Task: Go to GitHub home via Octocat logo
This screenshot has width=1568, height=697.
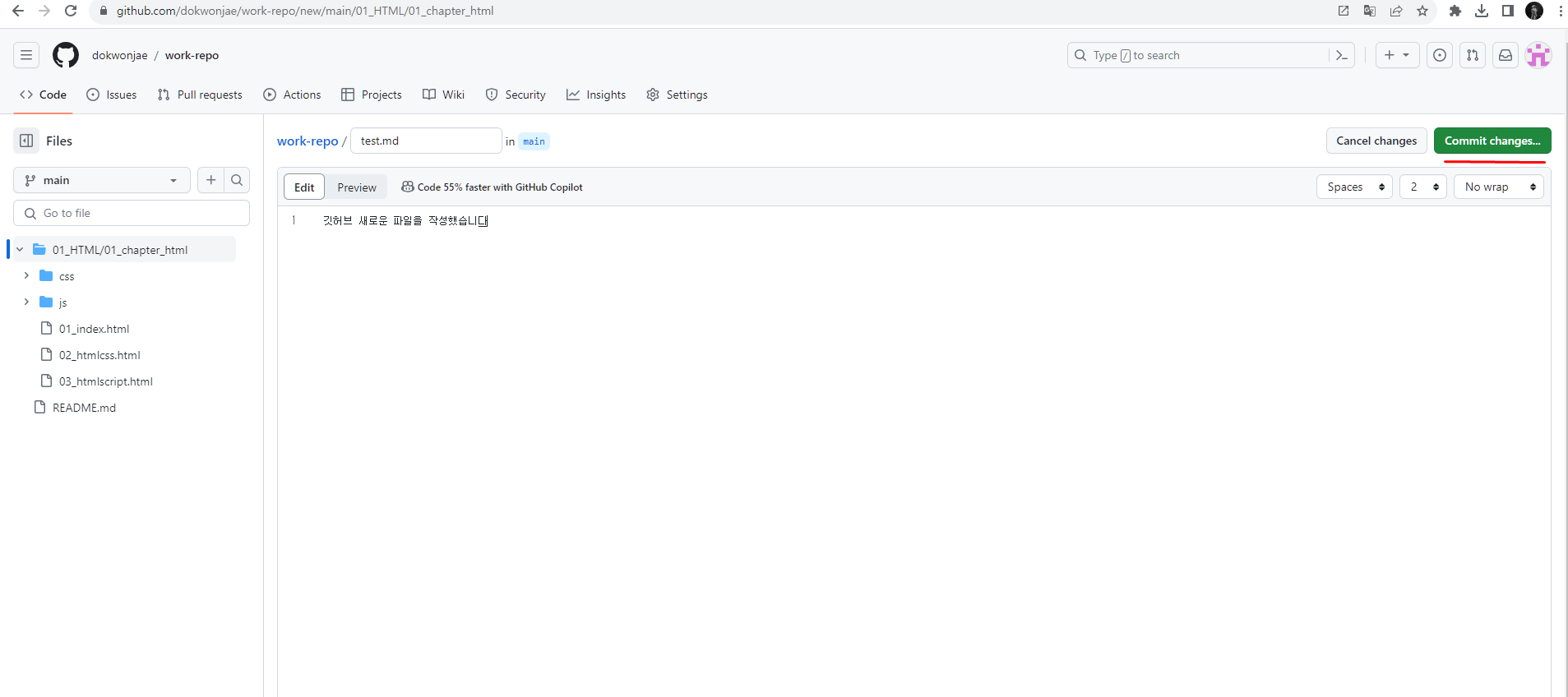Action: pyautogui.click(x=66, y=55)
